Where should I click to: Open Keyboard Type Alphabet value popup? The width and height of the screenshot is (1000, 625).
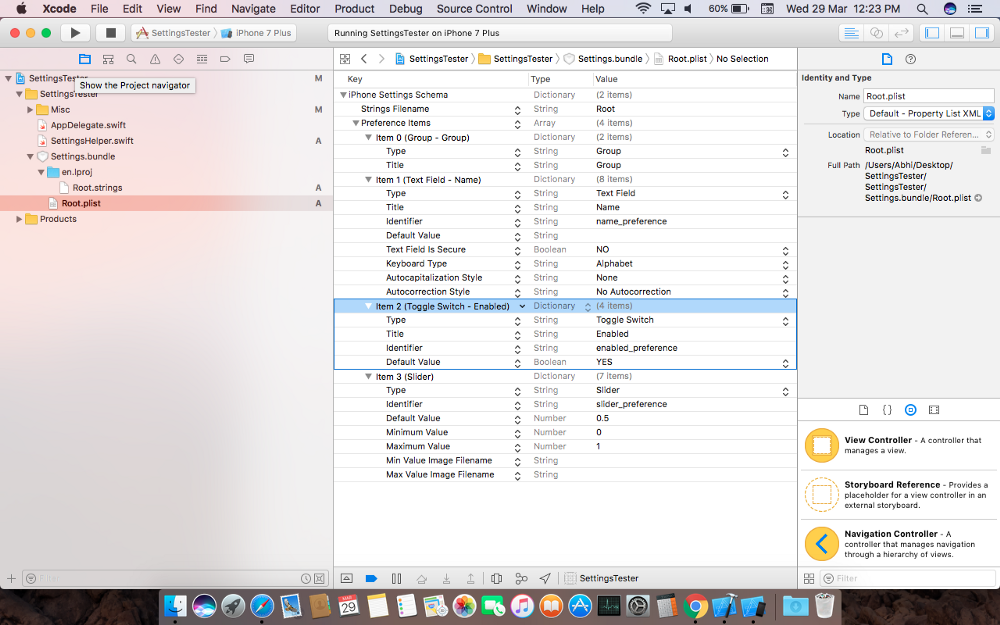[785, 264]
